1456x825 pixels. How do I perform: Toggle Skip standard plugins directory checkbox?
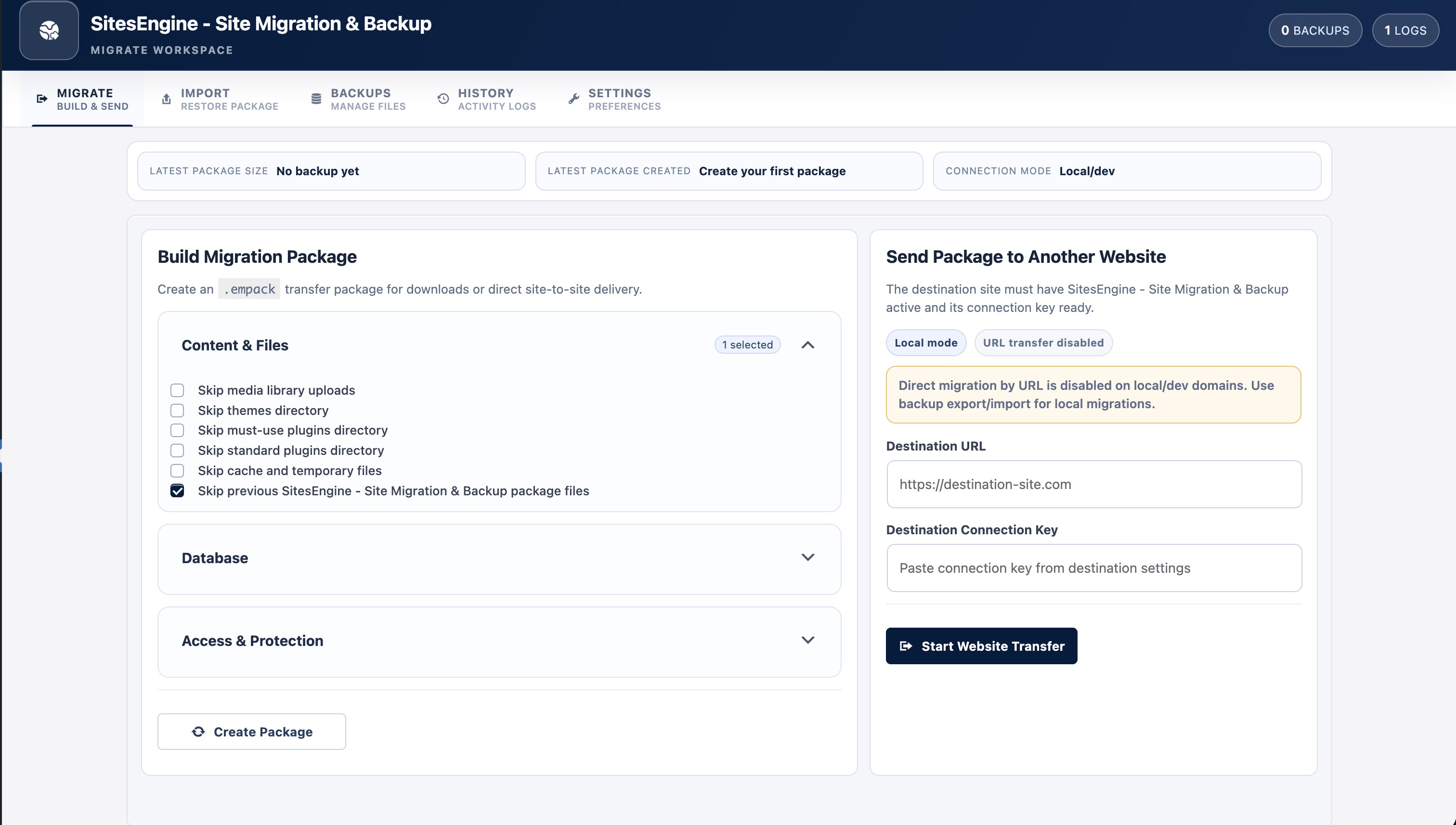(x=177, y=451)
